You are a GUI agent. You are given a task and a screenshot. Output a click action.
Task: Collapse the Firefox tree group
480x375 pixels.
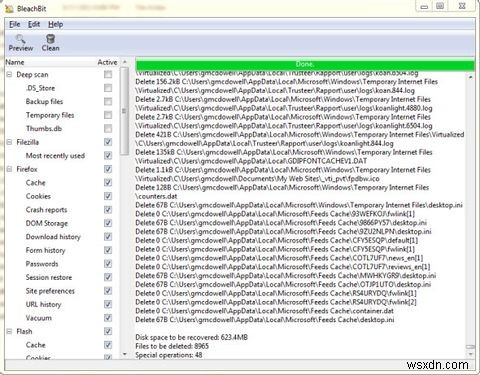coord(9,169)
